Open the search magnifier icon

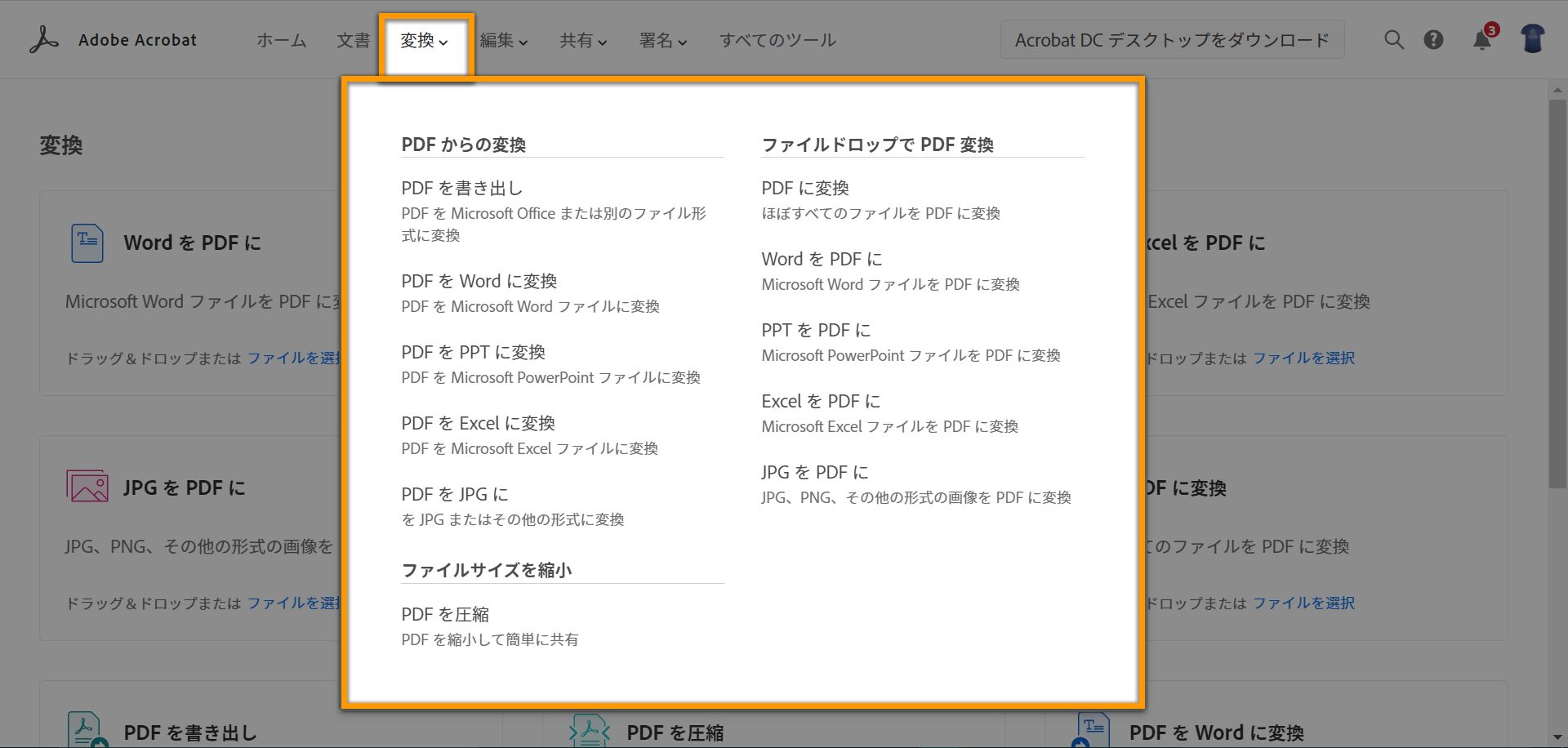pyautogui.click(x=1393, y=39)
